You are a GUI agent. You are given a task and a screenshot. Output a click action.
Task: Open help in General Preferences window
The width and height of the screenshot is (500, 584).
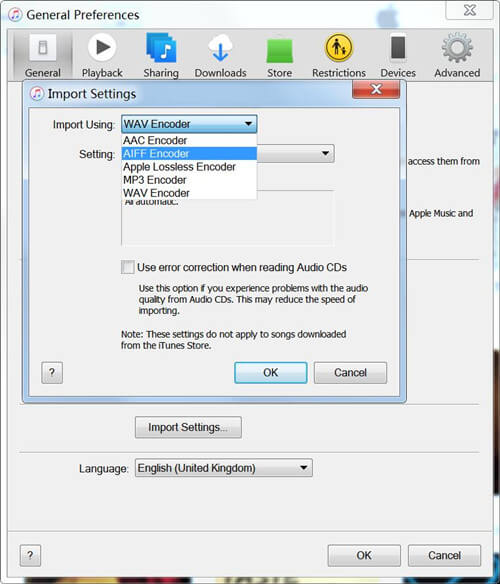click(30, 555)
